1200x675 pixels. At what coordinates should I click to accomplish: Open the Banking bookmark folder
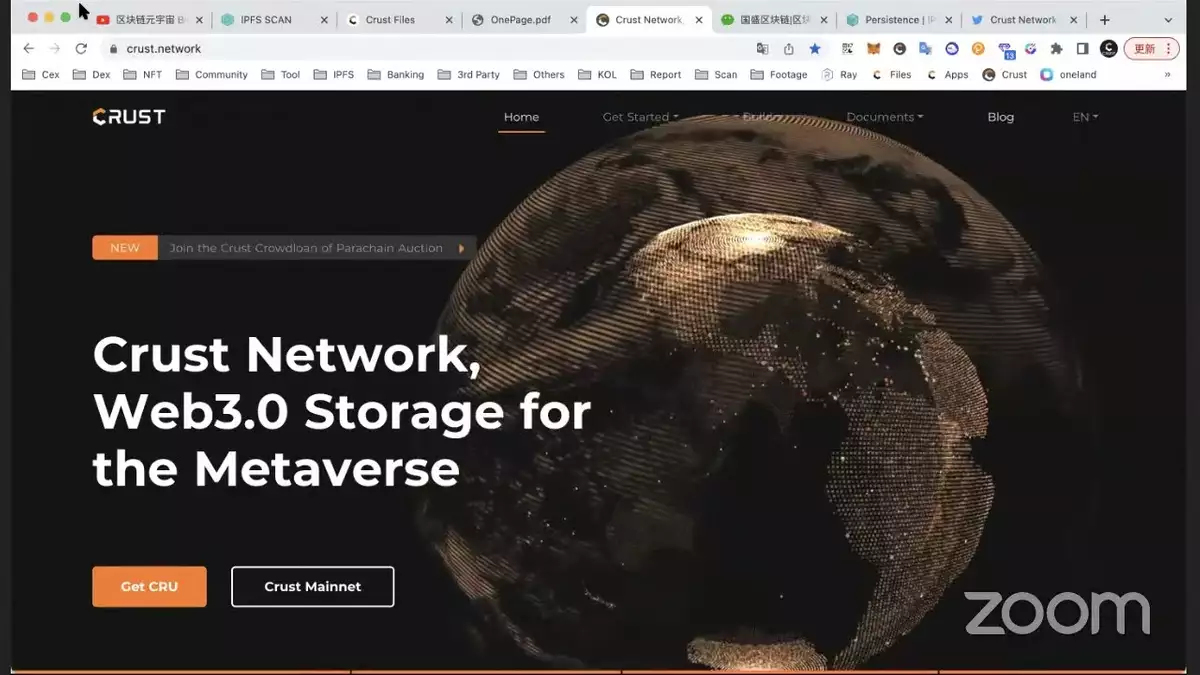(396, 75)
